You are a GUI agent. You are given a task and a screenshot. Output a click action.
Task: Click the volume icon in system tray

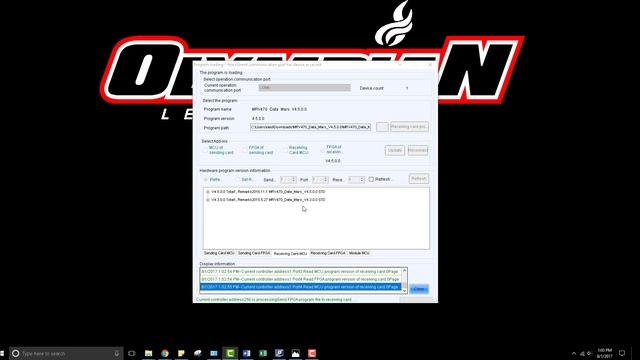[589, 353]
